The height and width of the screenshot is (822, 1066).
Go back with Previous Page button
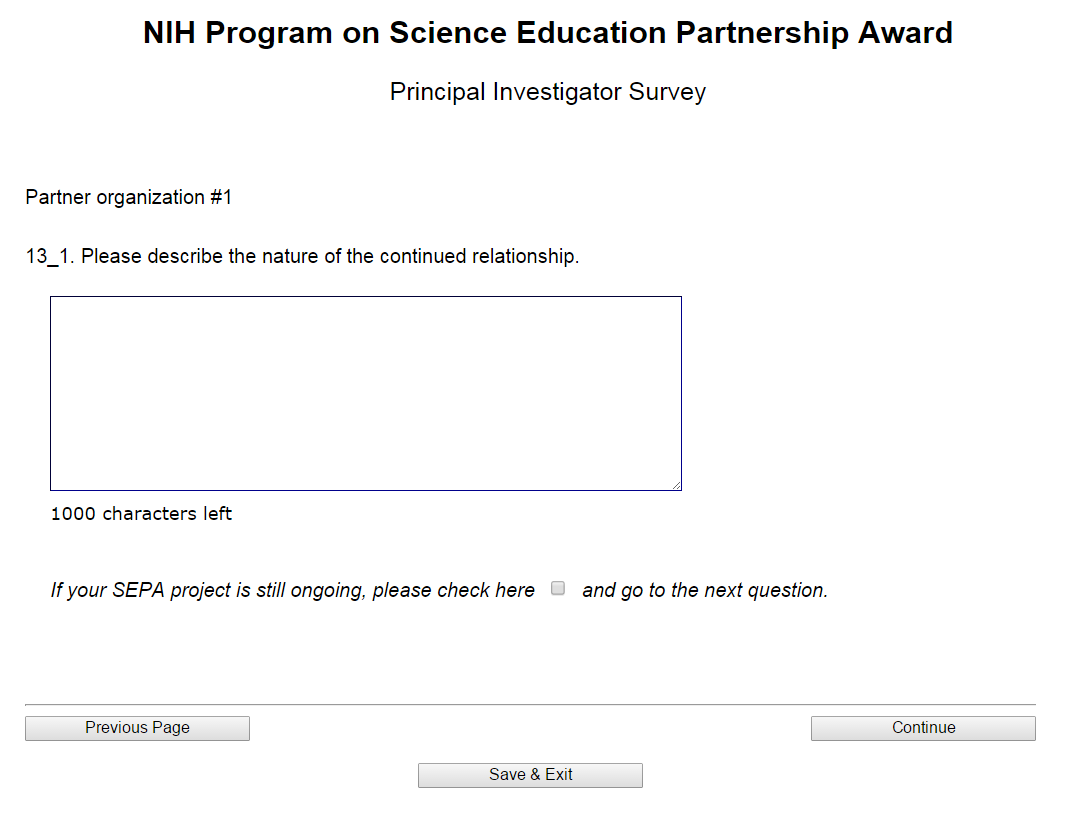click(x=137, y=728)
